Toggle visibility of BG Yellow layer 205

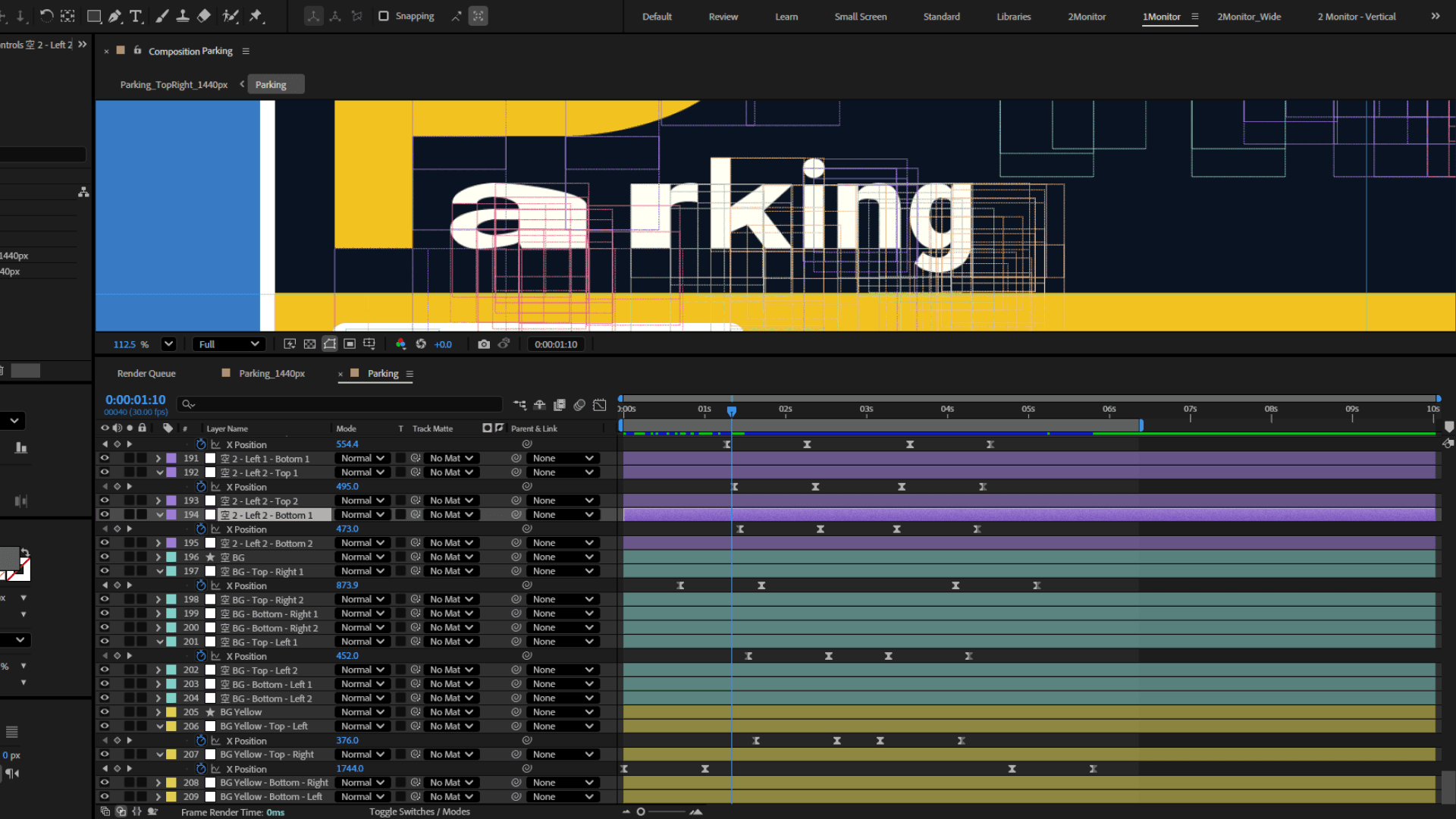[x=105, y=712]
